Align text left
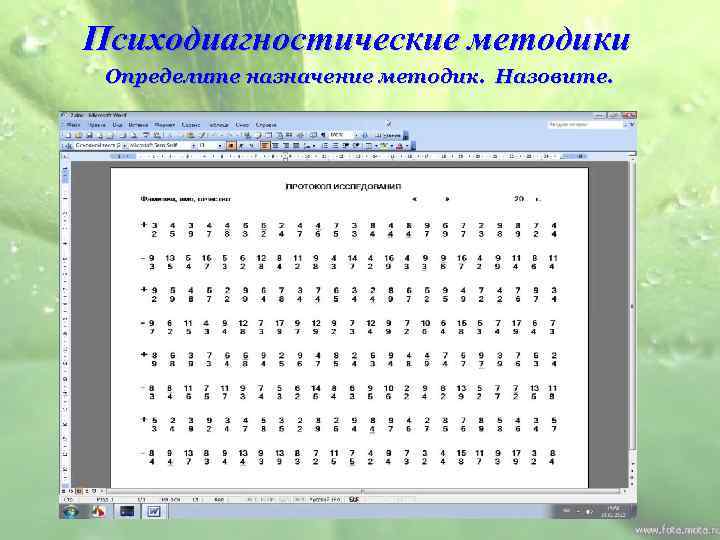720x540 pixels. click(265, 146)
